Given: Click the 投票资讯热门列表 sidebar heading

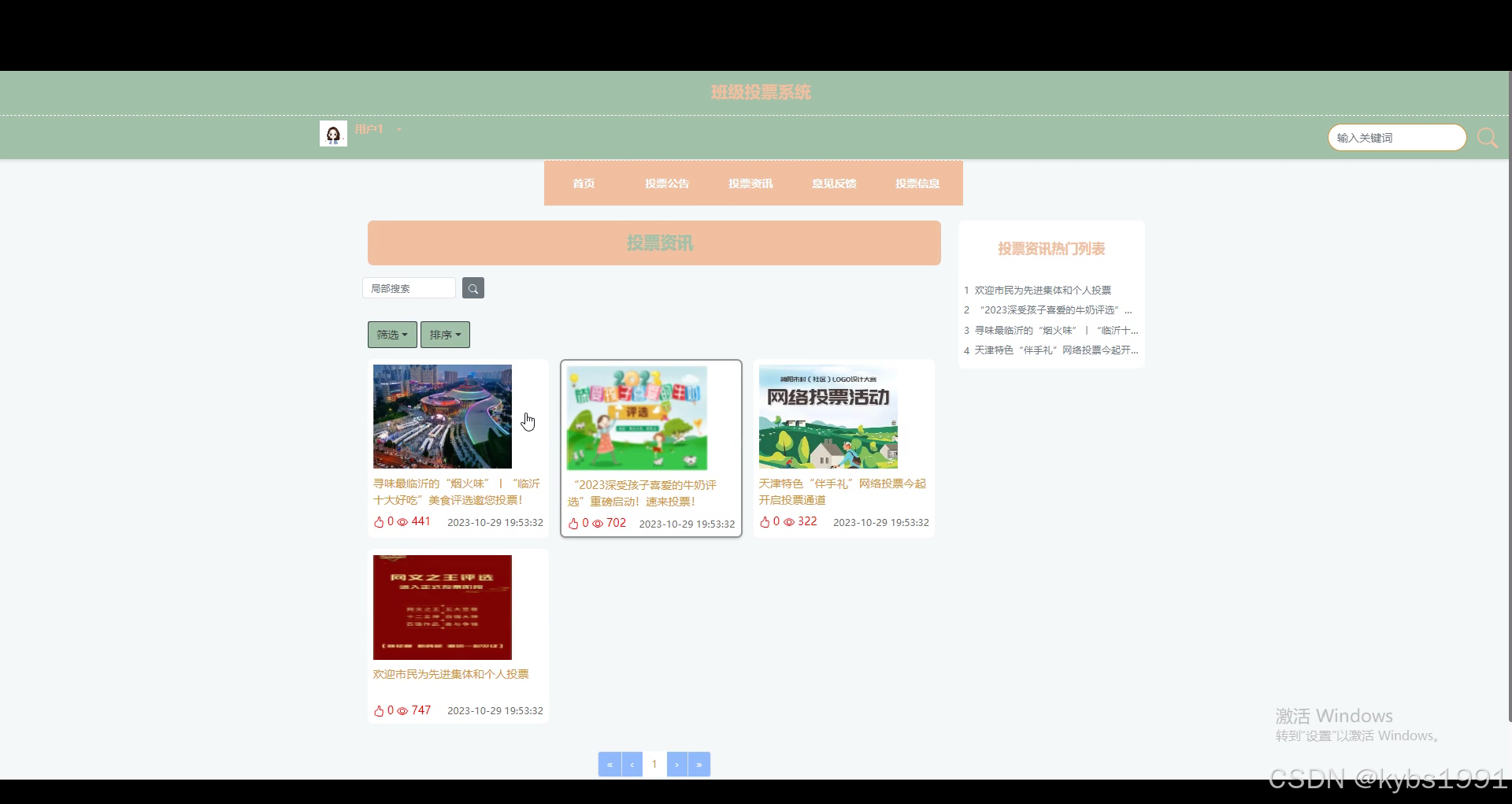Looking at the screenshot, I should pos(1051,249).
